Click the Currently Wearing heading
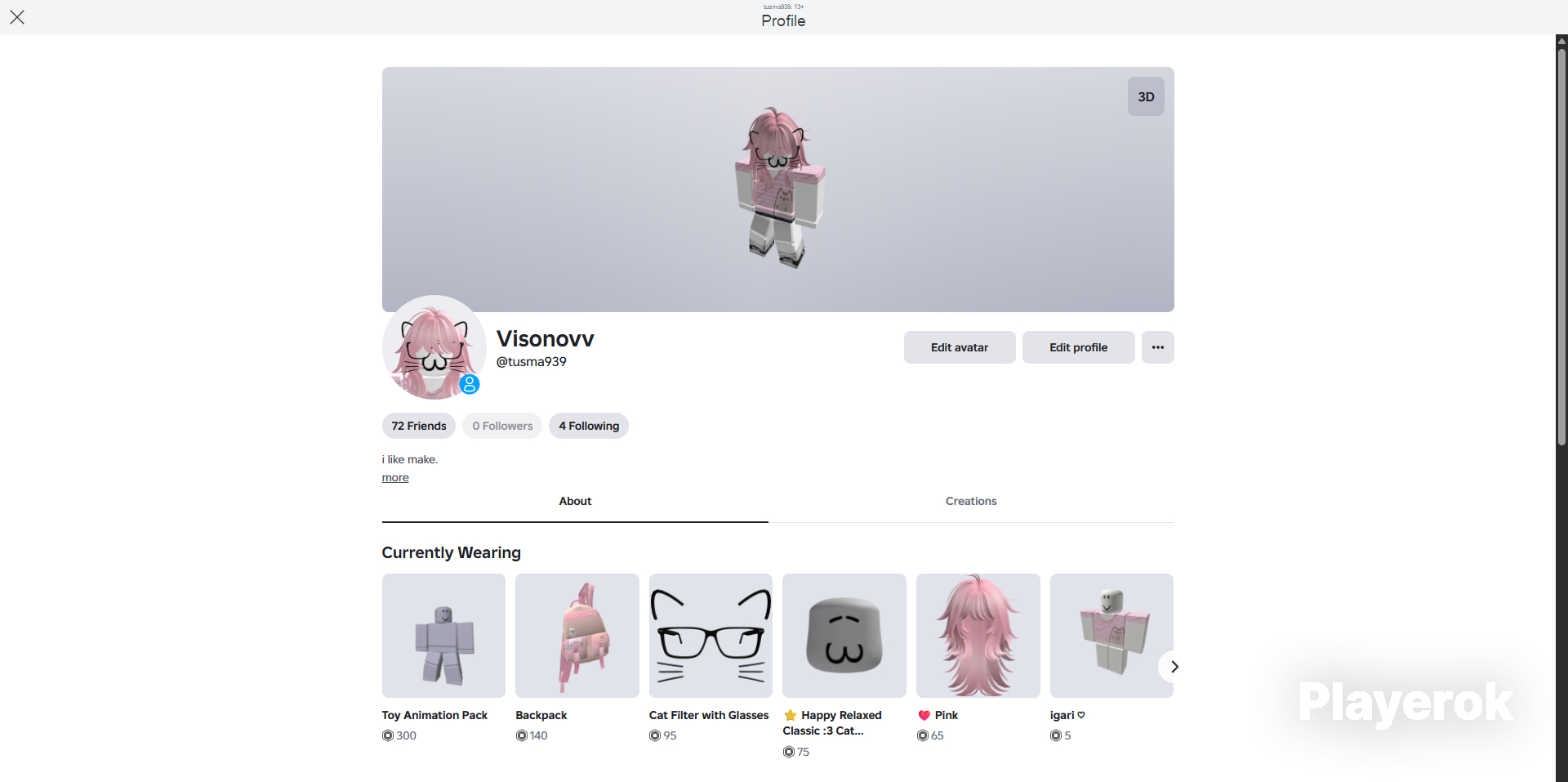 (451, 552)
